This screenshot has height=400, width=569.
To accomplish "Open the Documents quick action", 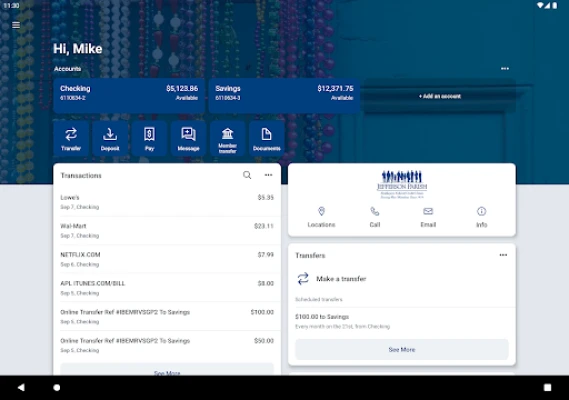I will pyautogui.click(x=267, y=139).
